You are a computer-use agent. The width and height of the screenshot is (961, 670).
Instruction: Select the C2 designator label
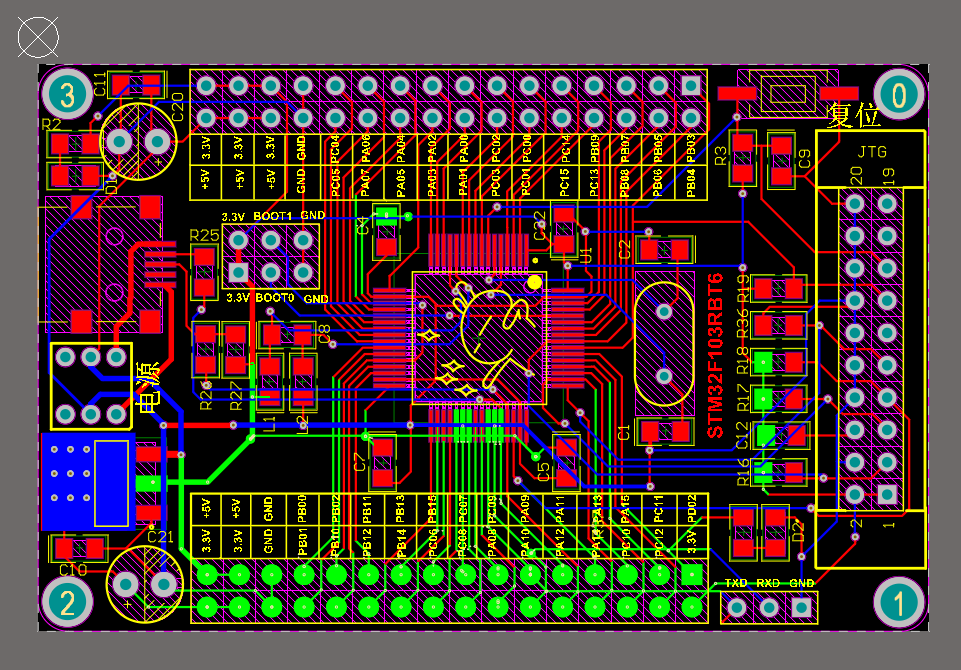tap(625, 249)
